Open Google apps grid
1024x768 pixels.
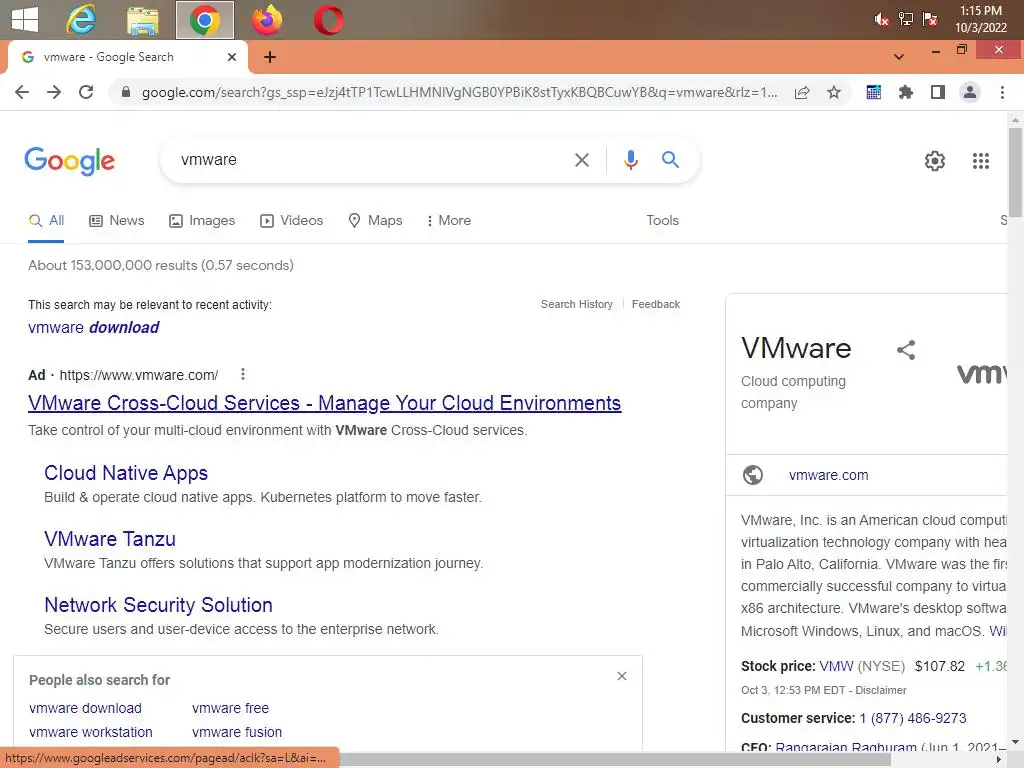click(981, 161)
